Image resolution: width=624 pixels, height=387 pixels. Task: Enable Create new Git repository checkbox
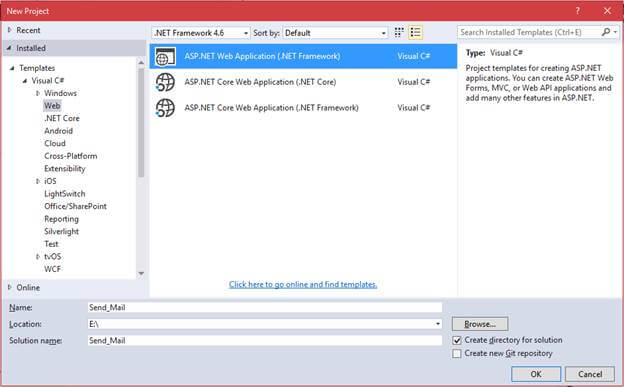pyautogui.click(x=457, y=354)
